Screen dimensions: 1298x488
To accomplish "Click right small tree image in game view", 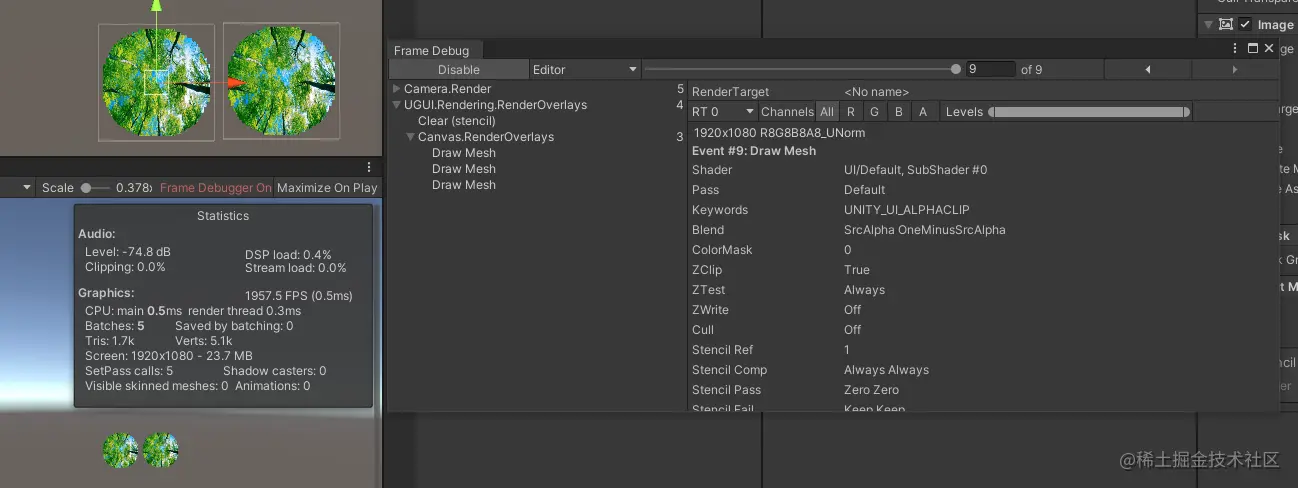I will [161, 450].
